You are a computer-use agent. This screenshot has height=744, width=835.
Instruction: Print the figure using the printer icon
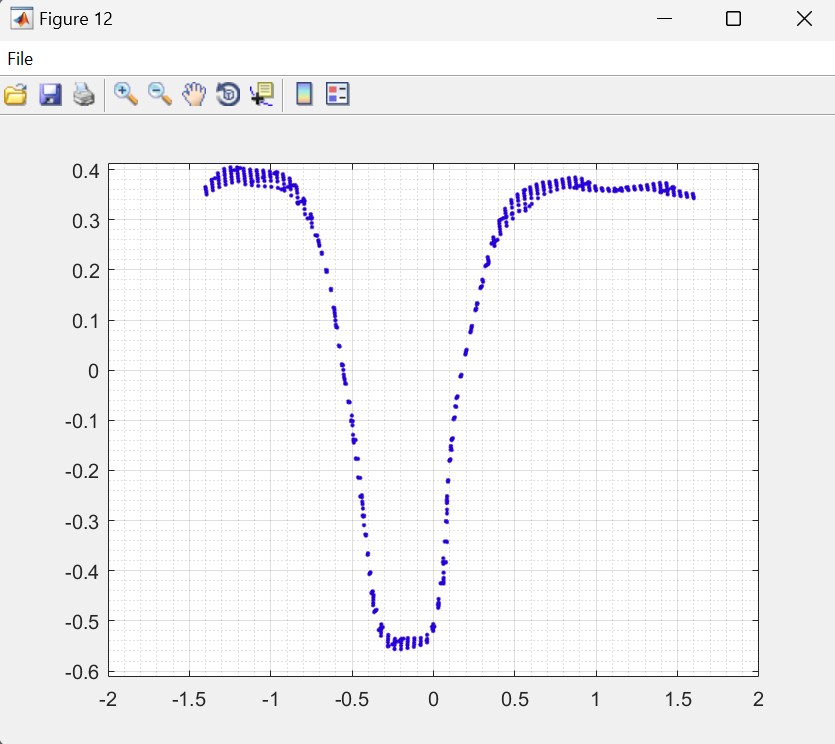[x=84, y=95]
